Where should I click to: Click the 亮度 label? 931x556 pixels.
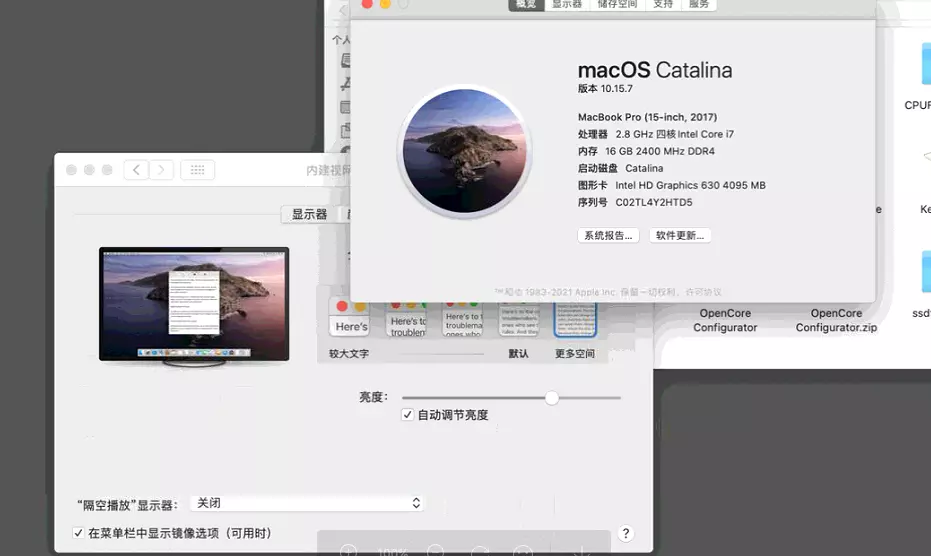(373, 397)
